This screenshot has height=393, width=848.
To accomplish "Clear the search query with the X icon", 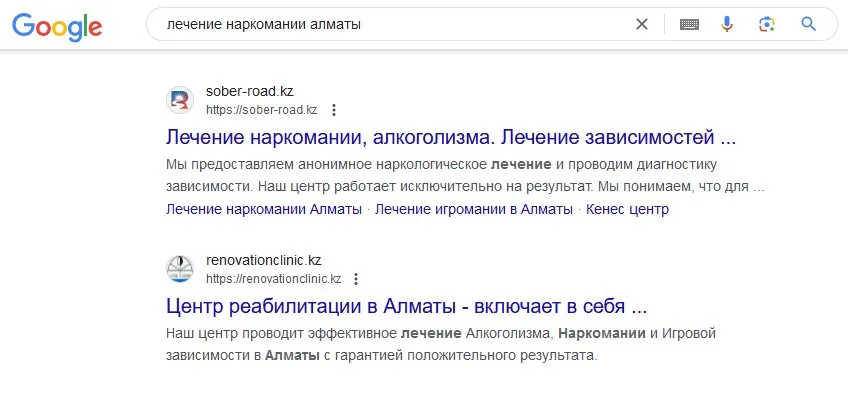I will (641, 24).
